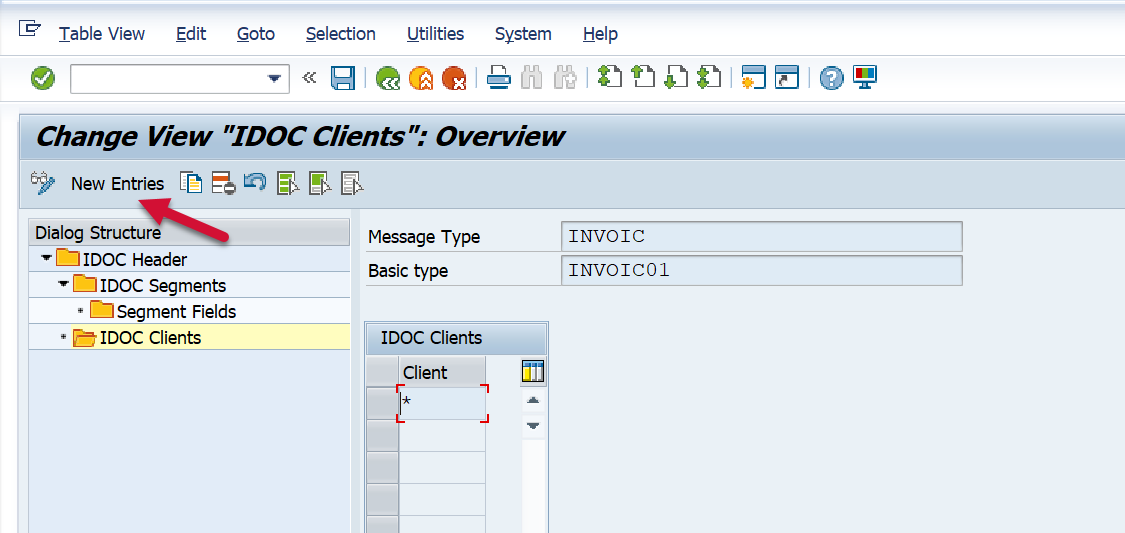Select the second empty row in IDOC Clients table
The width and height of the screenshot is (1125, 533).
(382, 436)
